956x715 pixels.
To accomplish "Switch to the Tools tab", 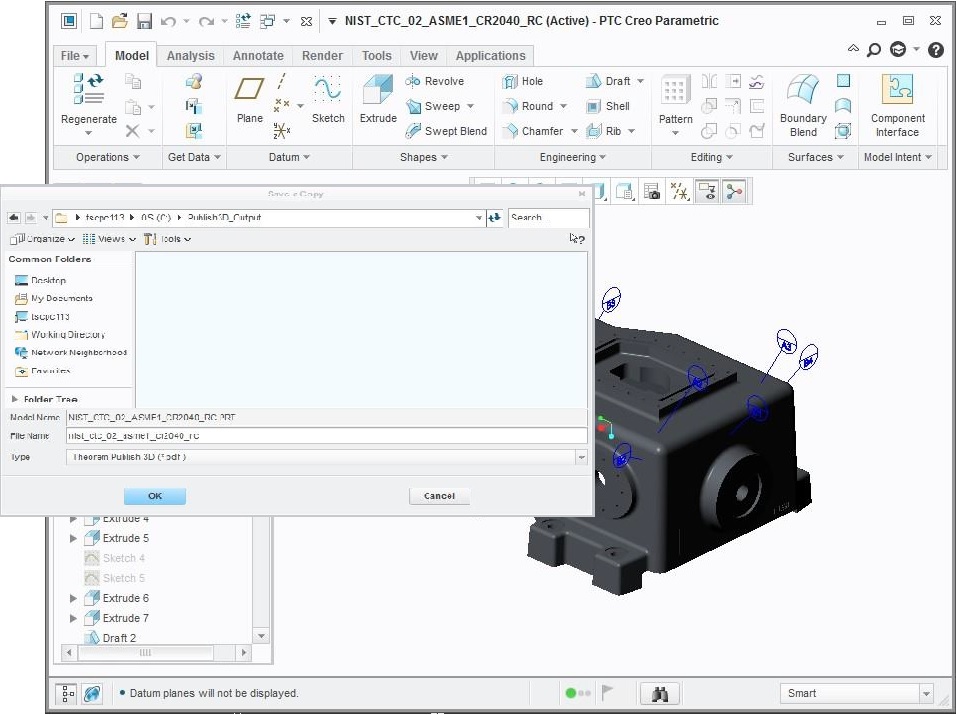I will coord(376,55).
